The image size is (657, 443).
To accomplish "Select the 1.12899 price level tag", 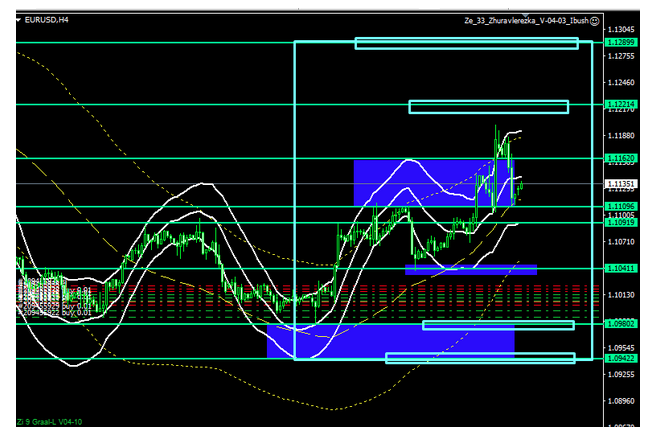I will pyautogui.click(x=621, y=44).
